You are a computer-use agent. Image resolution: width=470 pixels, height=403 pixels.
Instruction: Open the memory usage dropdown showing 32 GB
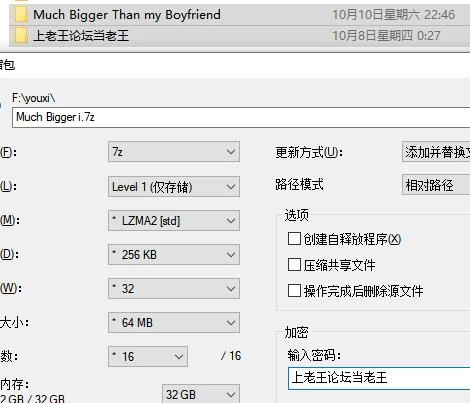click(x=201, y=394)
